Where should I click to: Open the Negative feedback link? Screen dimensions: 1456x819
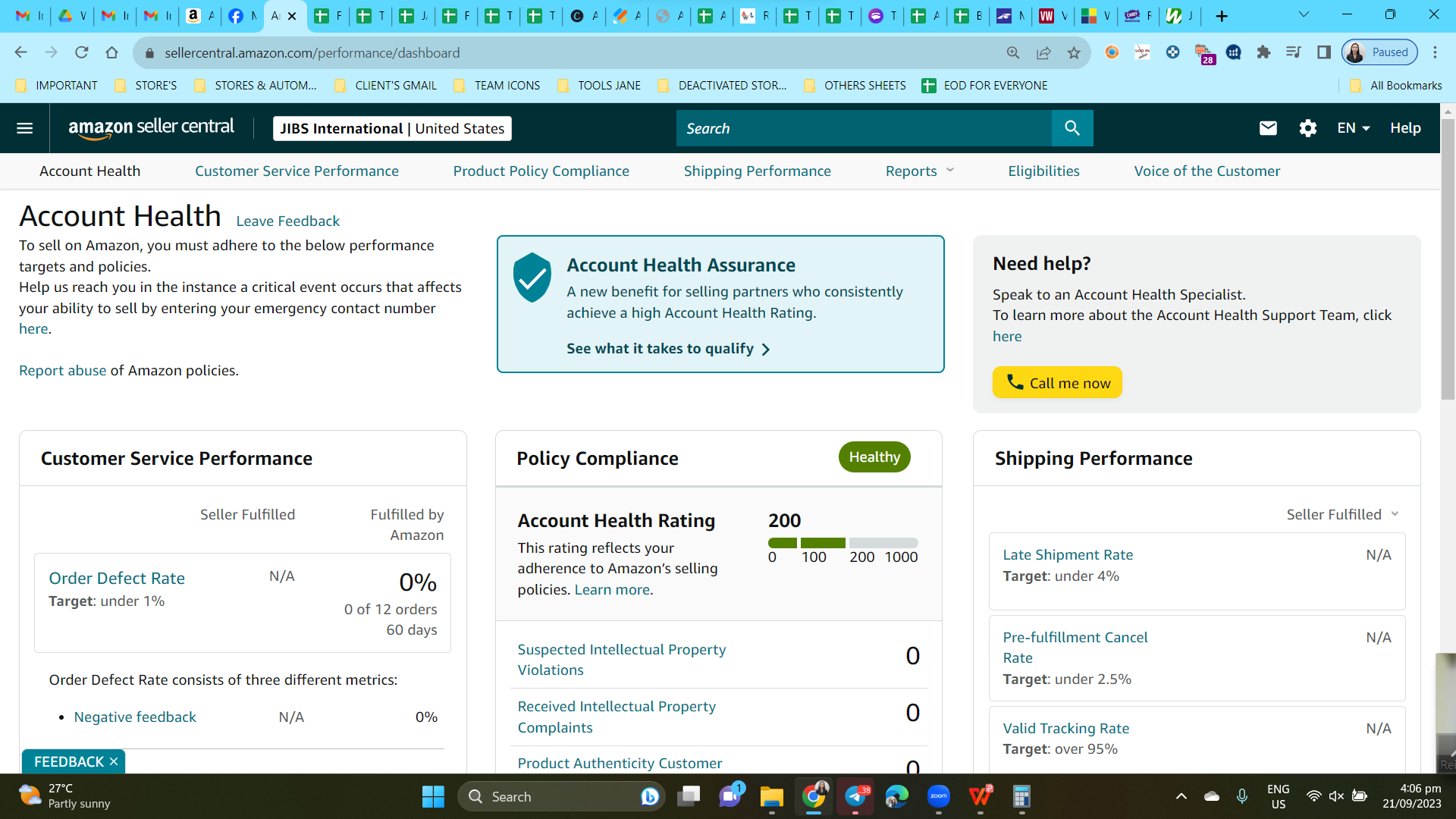(x=135, y=717)
